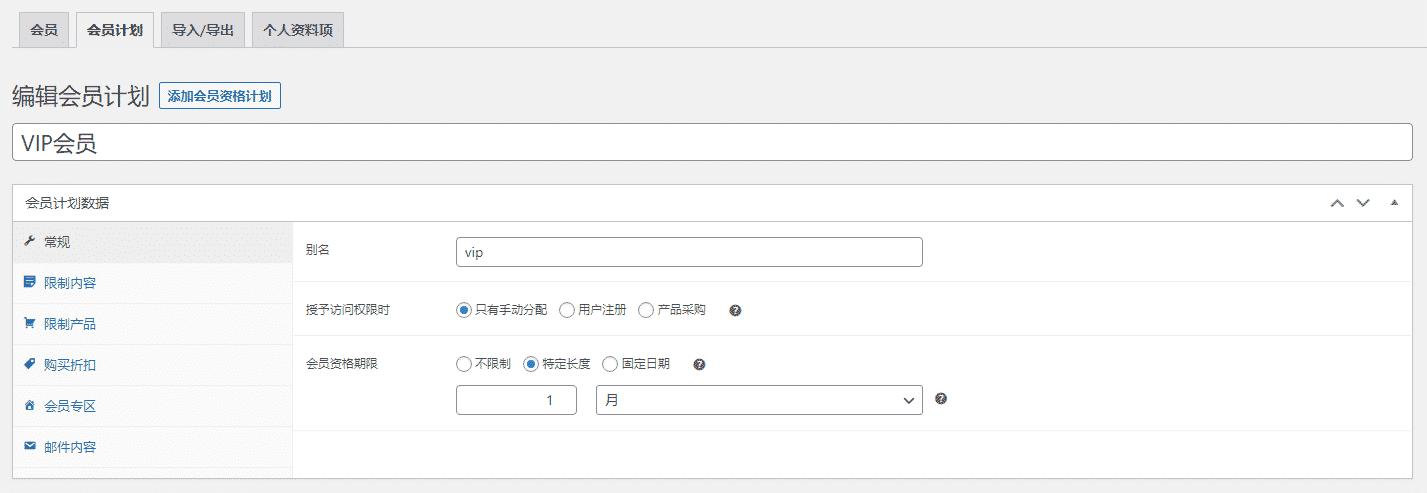Image resolution: width=1427 pixels, height=493 pixels.
Task: Click the 会员计划数据 panel title
Action: pyautogui.click(x=67, y=203)
